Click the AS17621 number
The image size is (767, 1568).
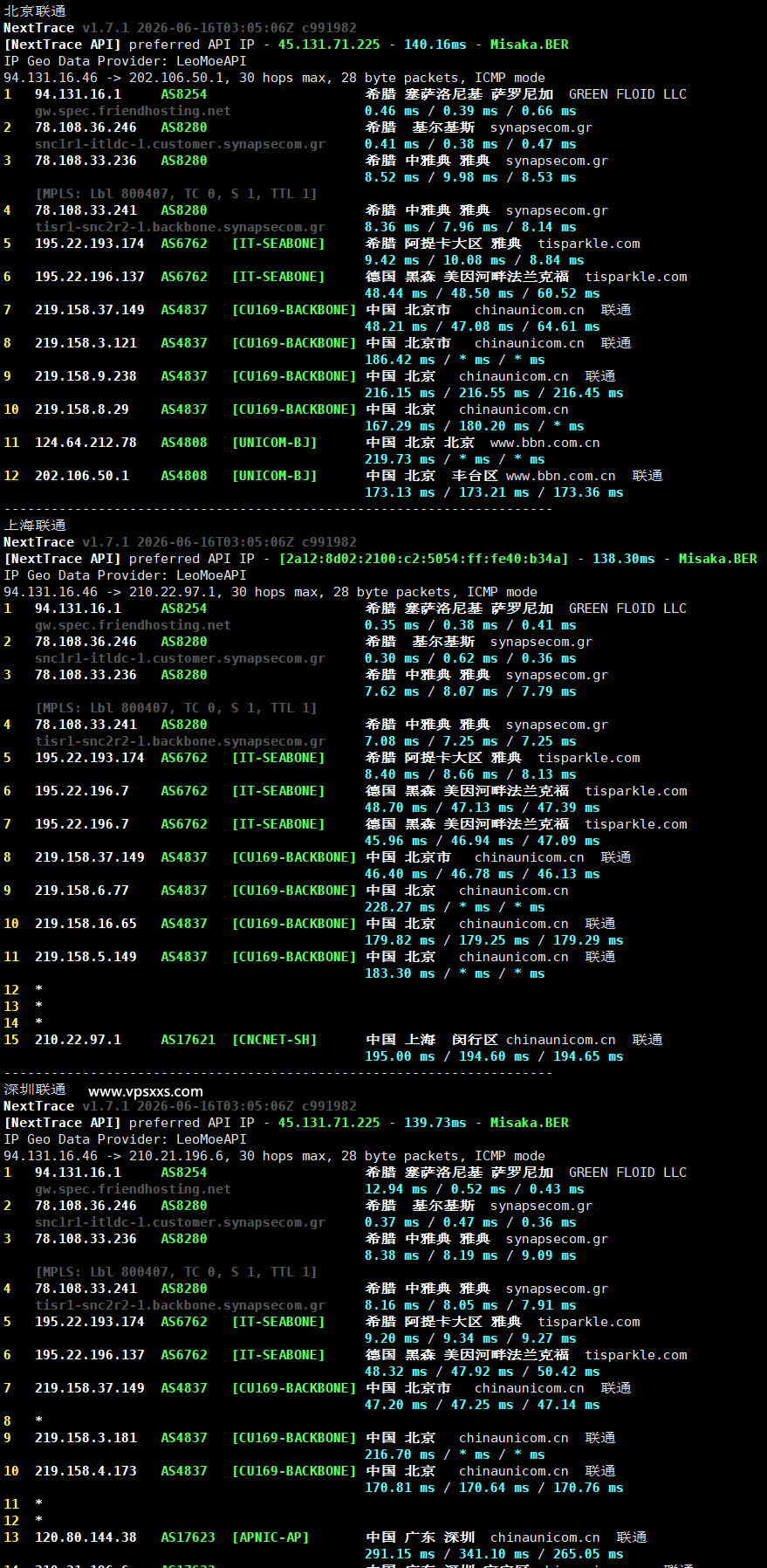[188, 1040]
